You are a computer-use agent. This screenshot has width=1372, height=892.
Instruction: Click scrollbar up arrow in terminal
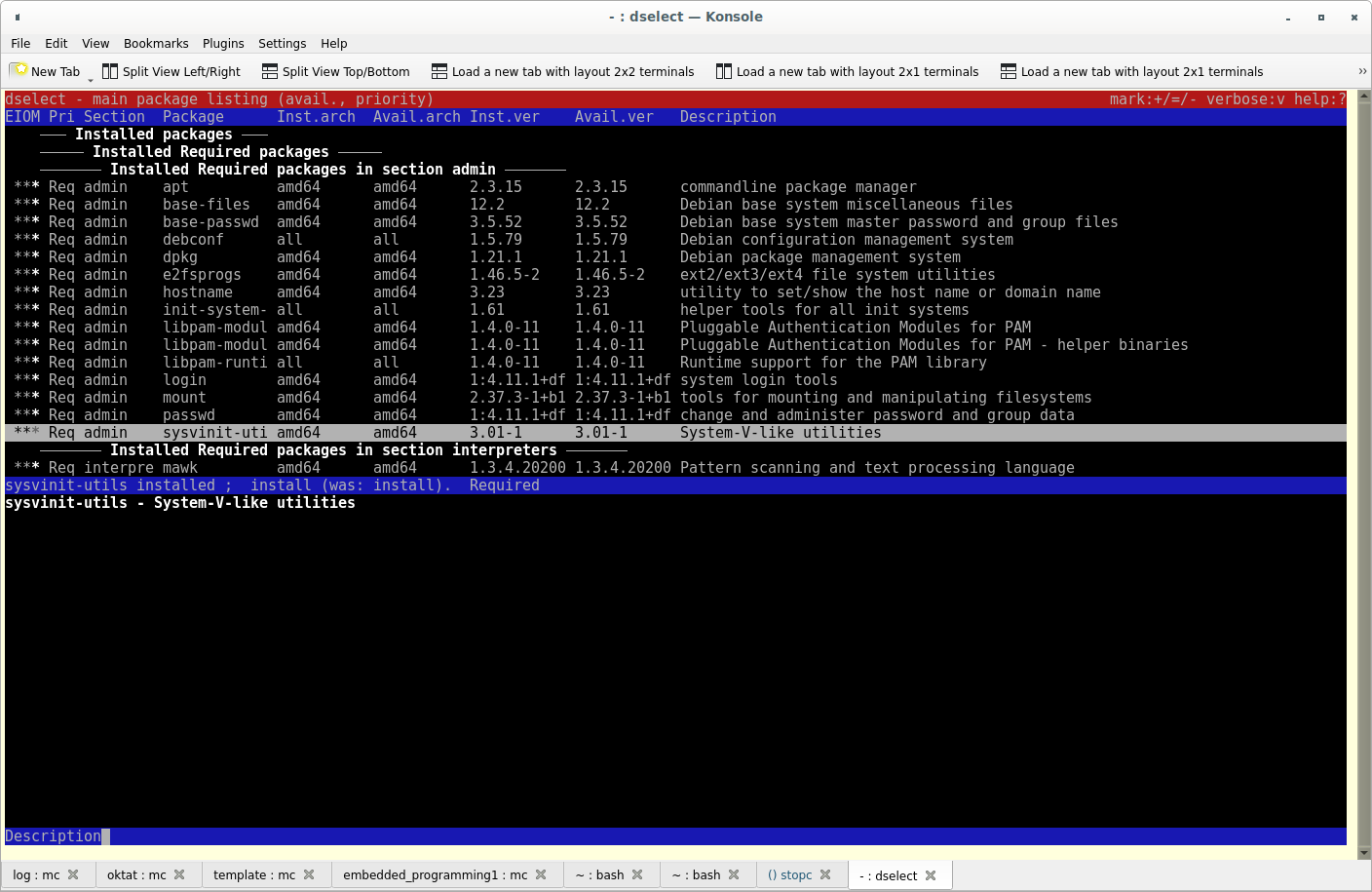click(x=1363, y=97)
